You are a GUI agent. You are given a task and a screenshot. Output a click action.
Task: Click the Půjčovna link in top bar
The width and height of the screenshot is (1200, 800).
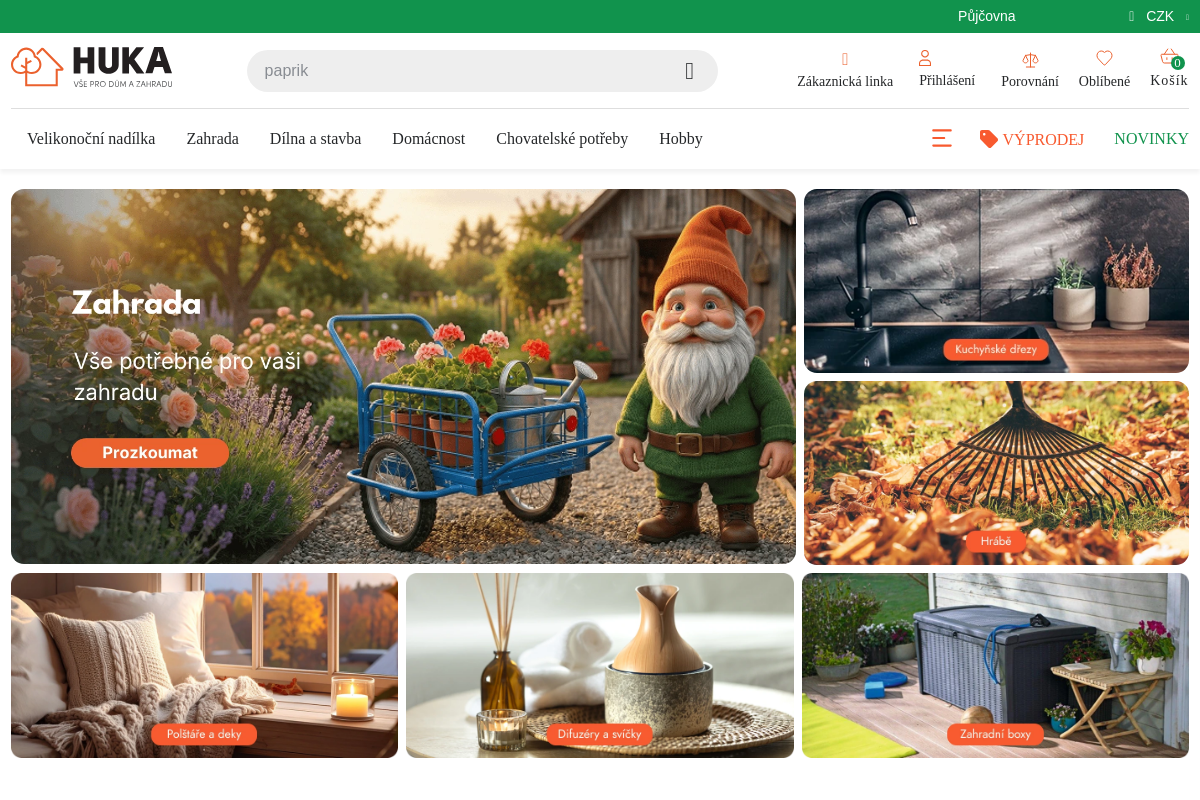point(986,16)
